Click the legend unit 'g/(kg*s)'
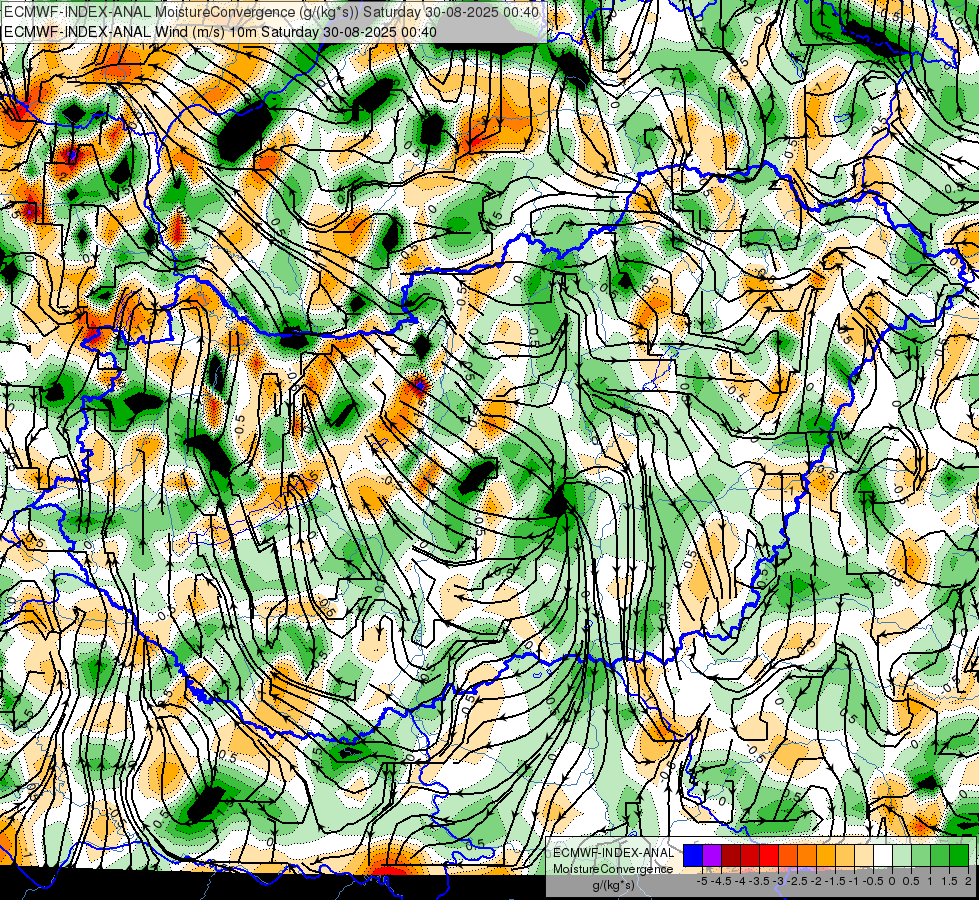 (613, 885)
